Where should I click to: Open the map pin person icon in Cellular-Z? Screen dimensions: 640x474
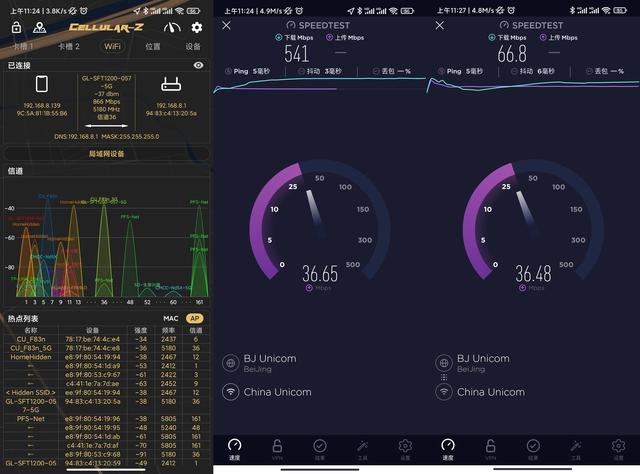click(40, 27)
